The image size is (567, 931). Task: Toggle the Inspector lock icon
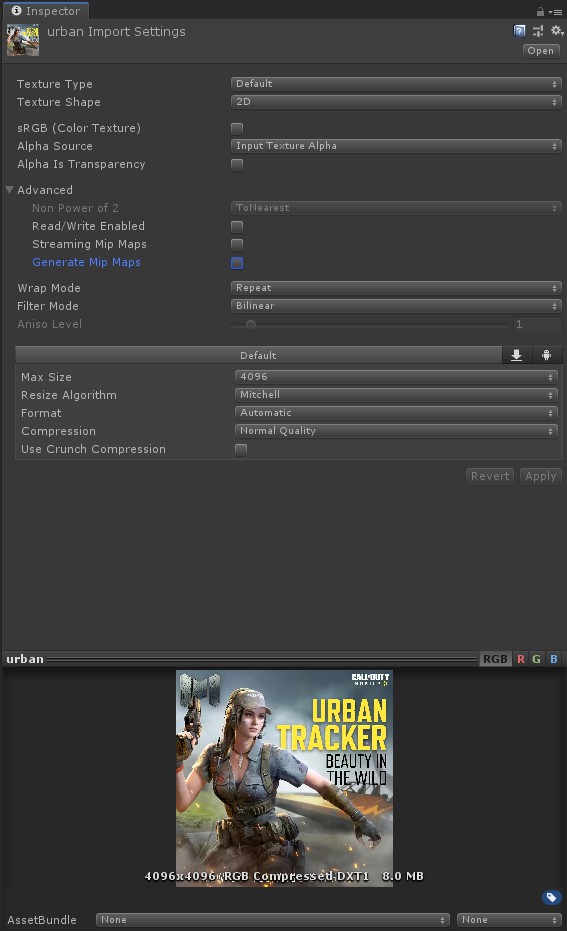(540, 11)
